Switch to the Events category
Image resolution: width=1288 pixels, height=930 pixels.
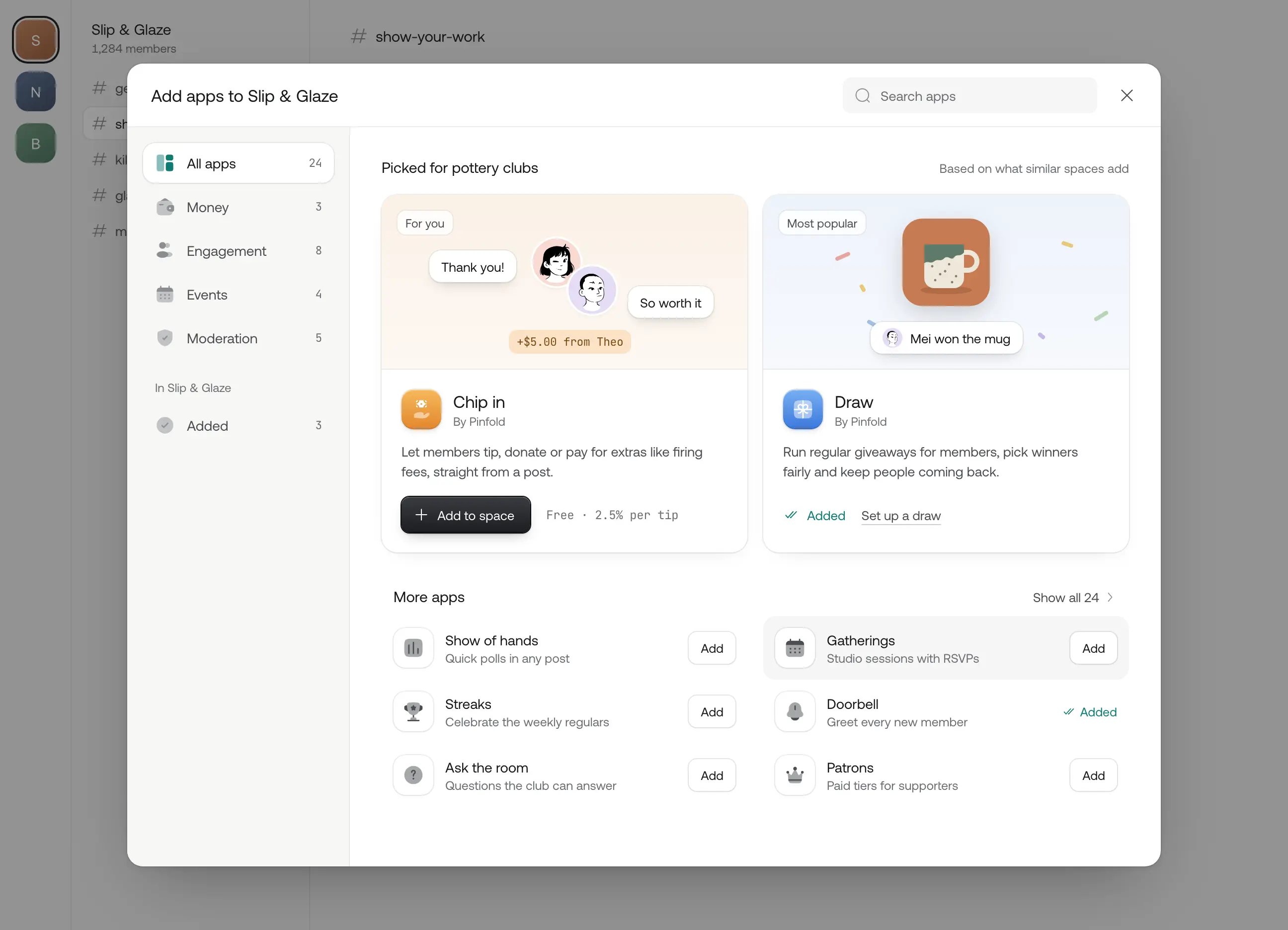click(239, 295)
